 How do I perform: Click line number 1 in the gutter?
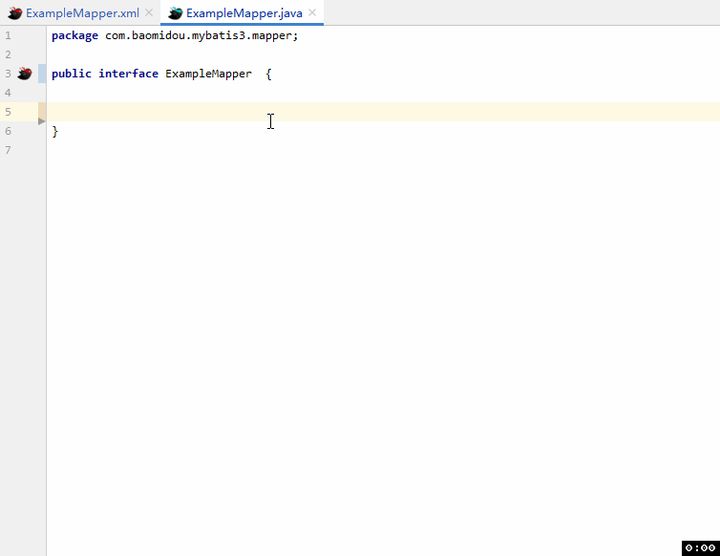(x=8, y=35)
